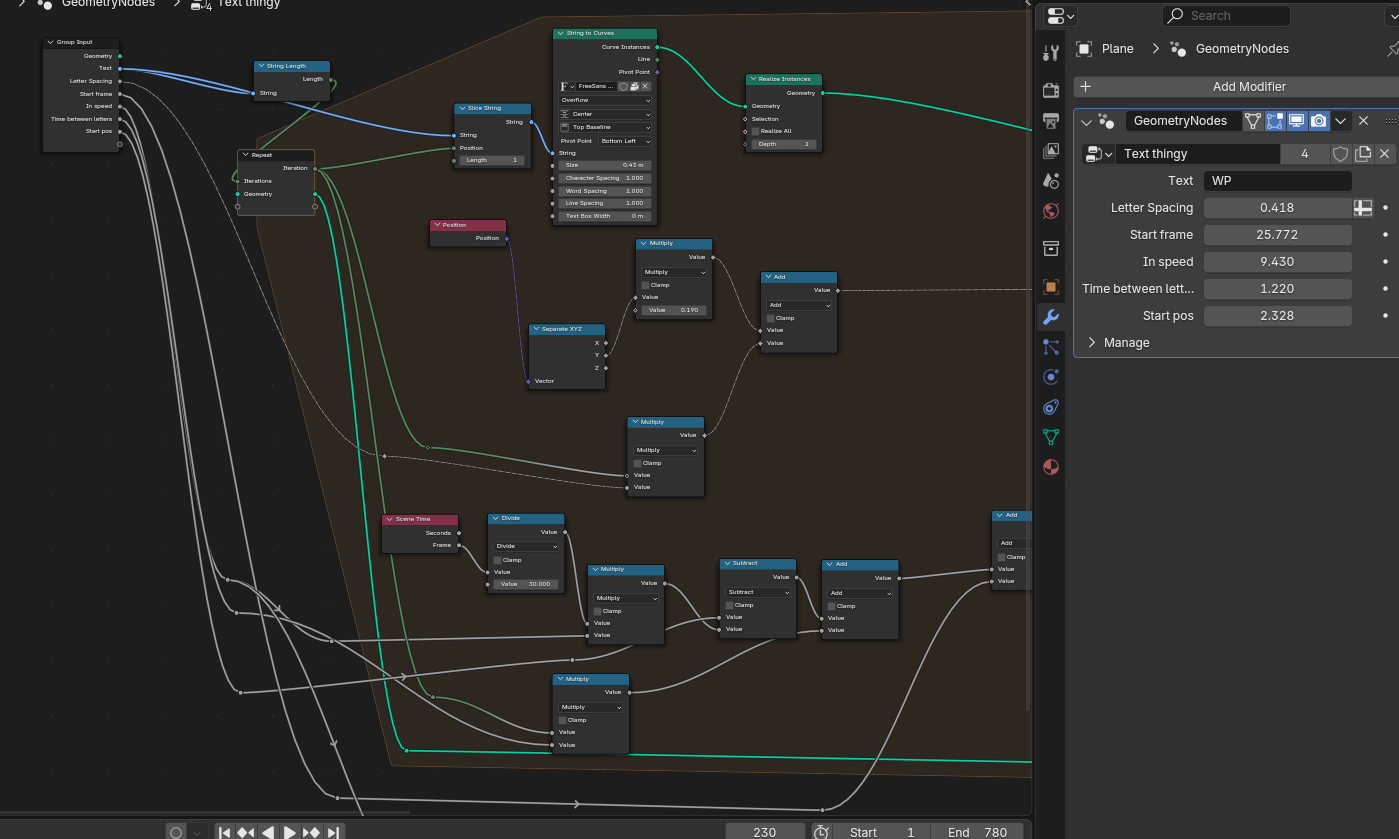Open the Material properties tab
The image size is (1399, 839).
pyautogui.click(x=1050, y=467)
